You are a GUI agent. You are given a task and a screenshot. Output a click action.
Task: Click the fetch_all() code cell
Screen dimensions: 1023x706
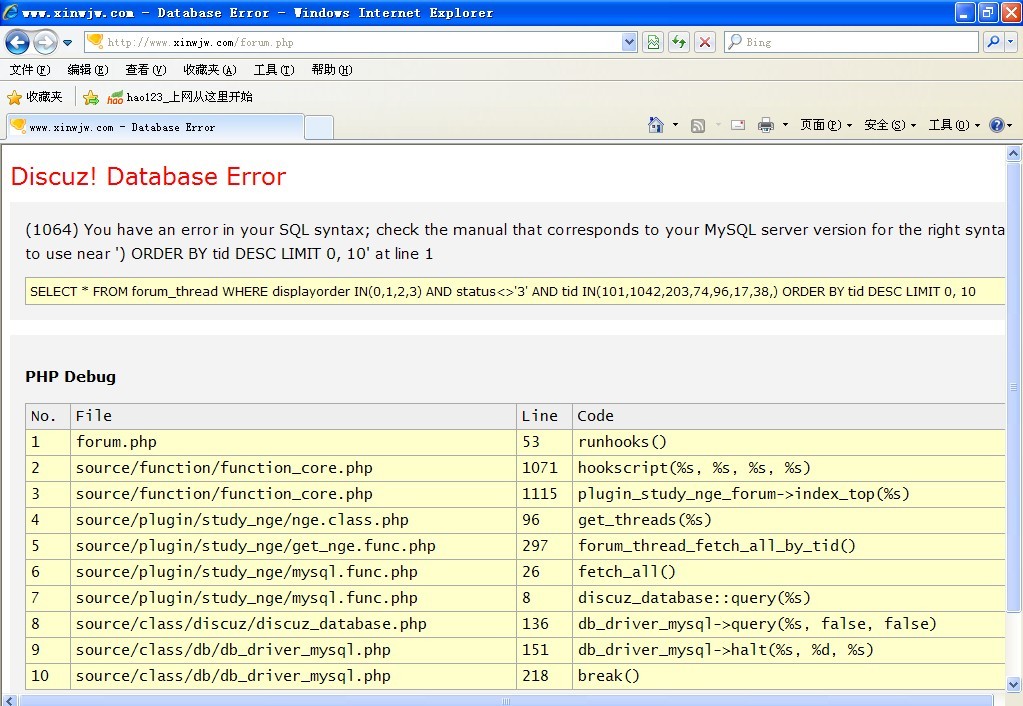tap(788, 572)
